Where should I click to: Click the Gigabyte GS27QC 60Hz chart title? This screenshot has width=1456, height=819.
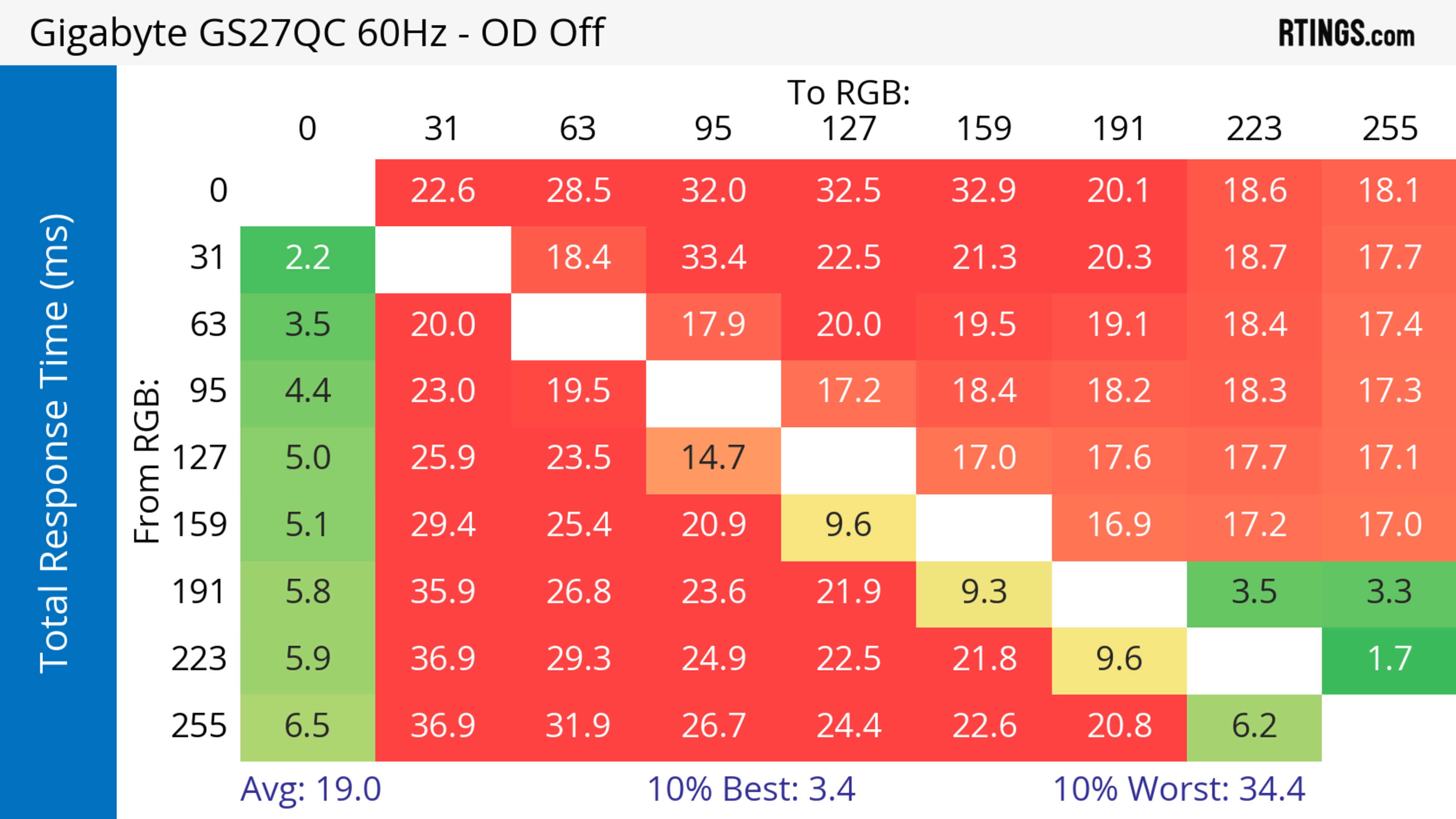[x=317, y=33]
